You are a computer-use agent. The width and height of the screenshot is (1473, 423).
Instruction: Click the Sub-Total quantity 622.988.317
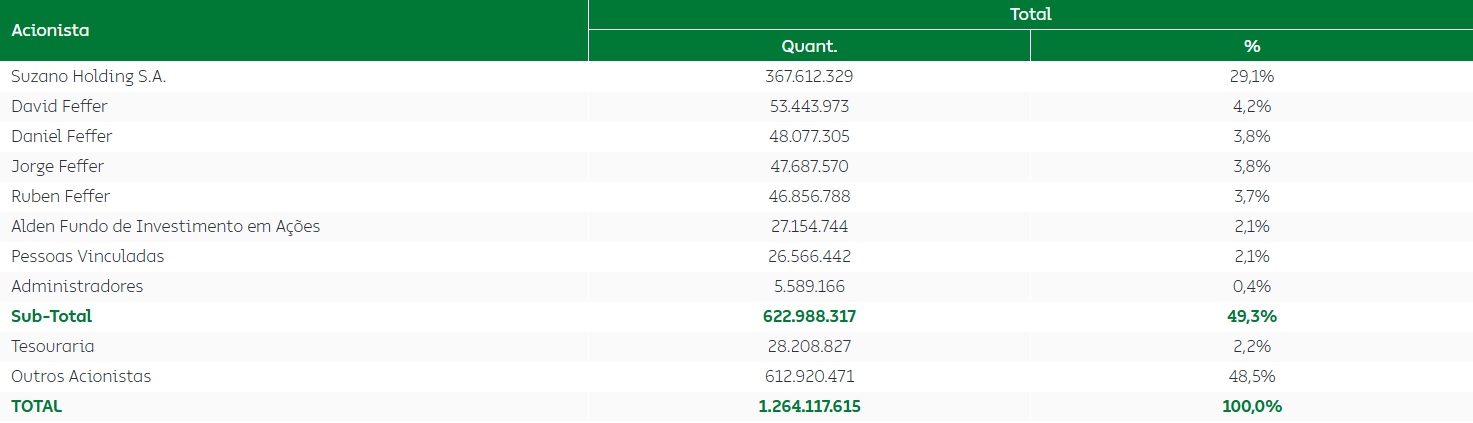click(809, 316)
